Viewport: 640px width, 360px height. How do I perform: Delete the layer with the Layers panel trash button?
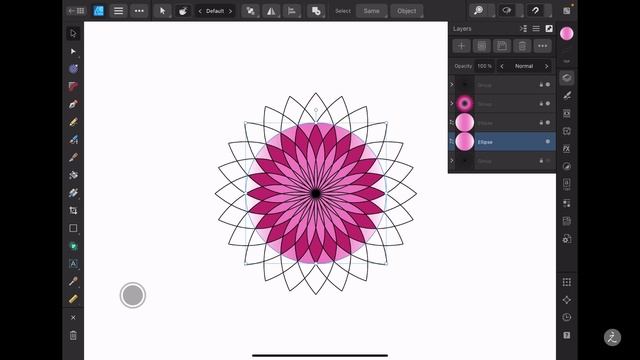point(522,46)
